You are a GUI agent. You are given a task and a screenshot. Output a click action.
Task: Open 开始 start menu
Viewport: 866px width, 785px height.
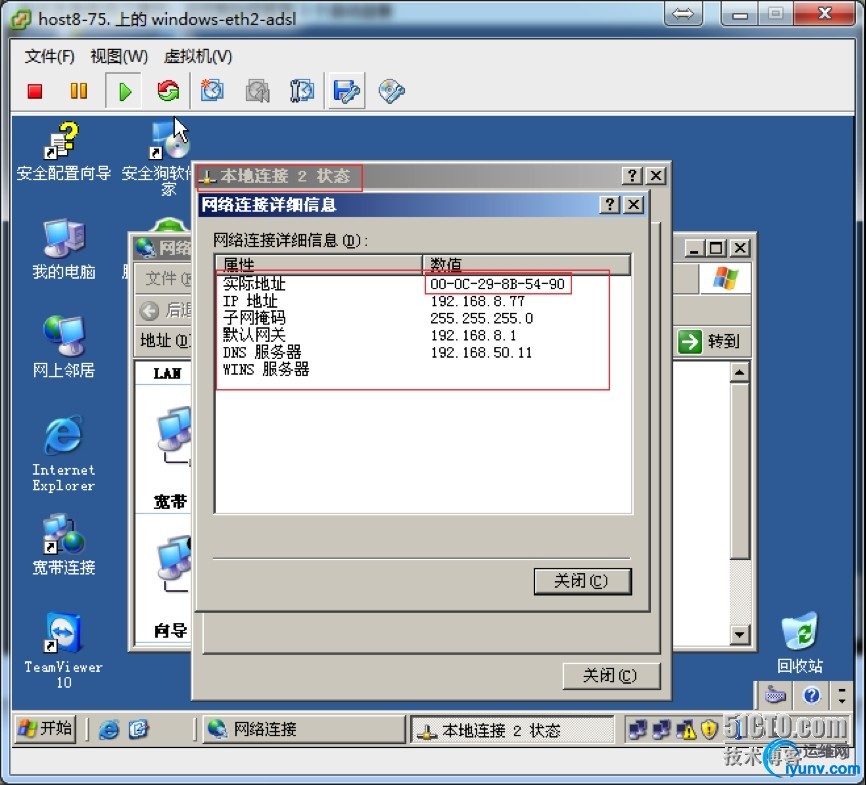coord(45,729)
